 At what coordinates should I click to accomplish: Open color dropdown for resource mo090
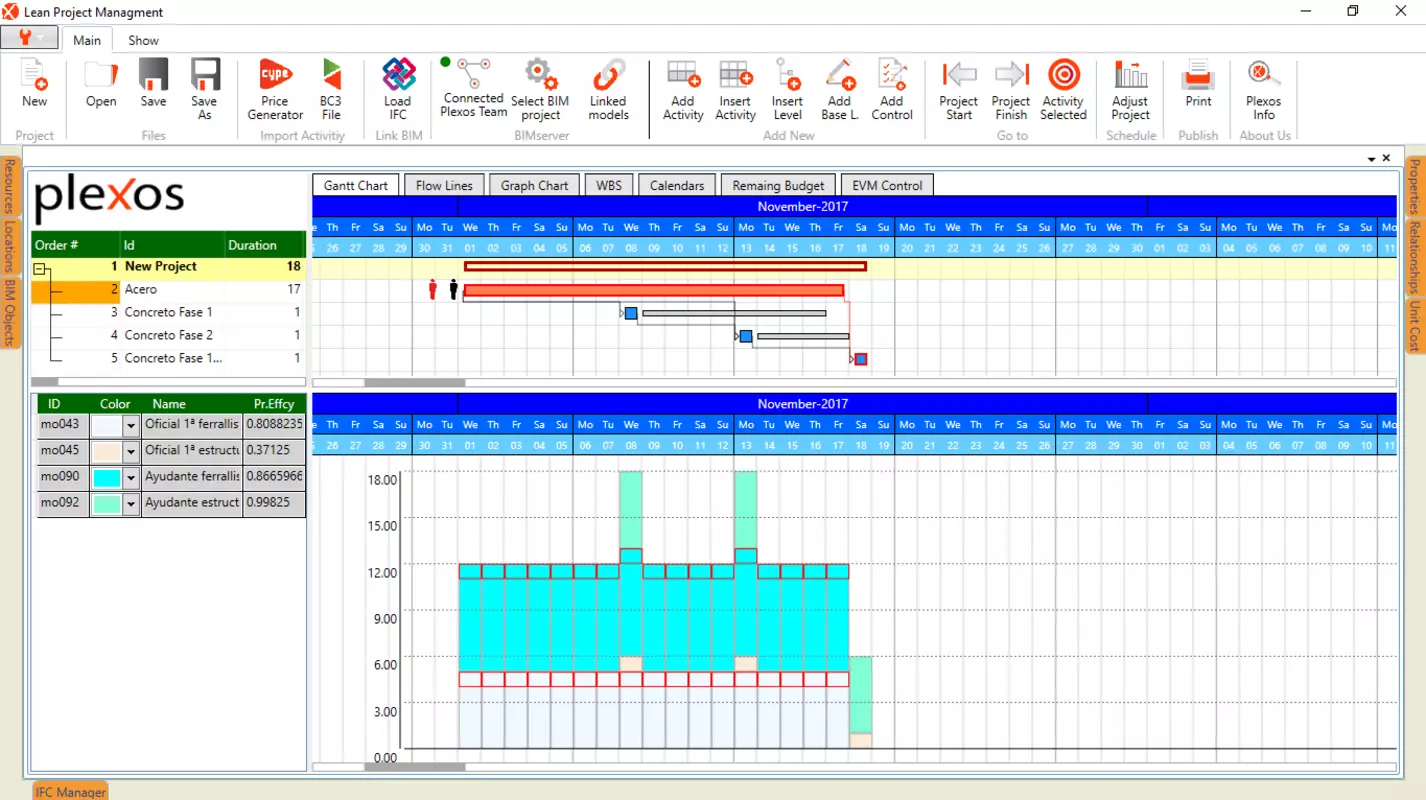(130, 477)
